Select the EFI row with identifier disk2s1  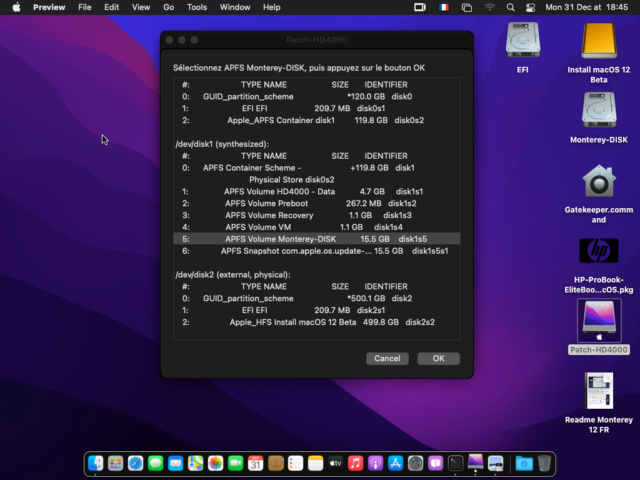click(x=317, y=310)
